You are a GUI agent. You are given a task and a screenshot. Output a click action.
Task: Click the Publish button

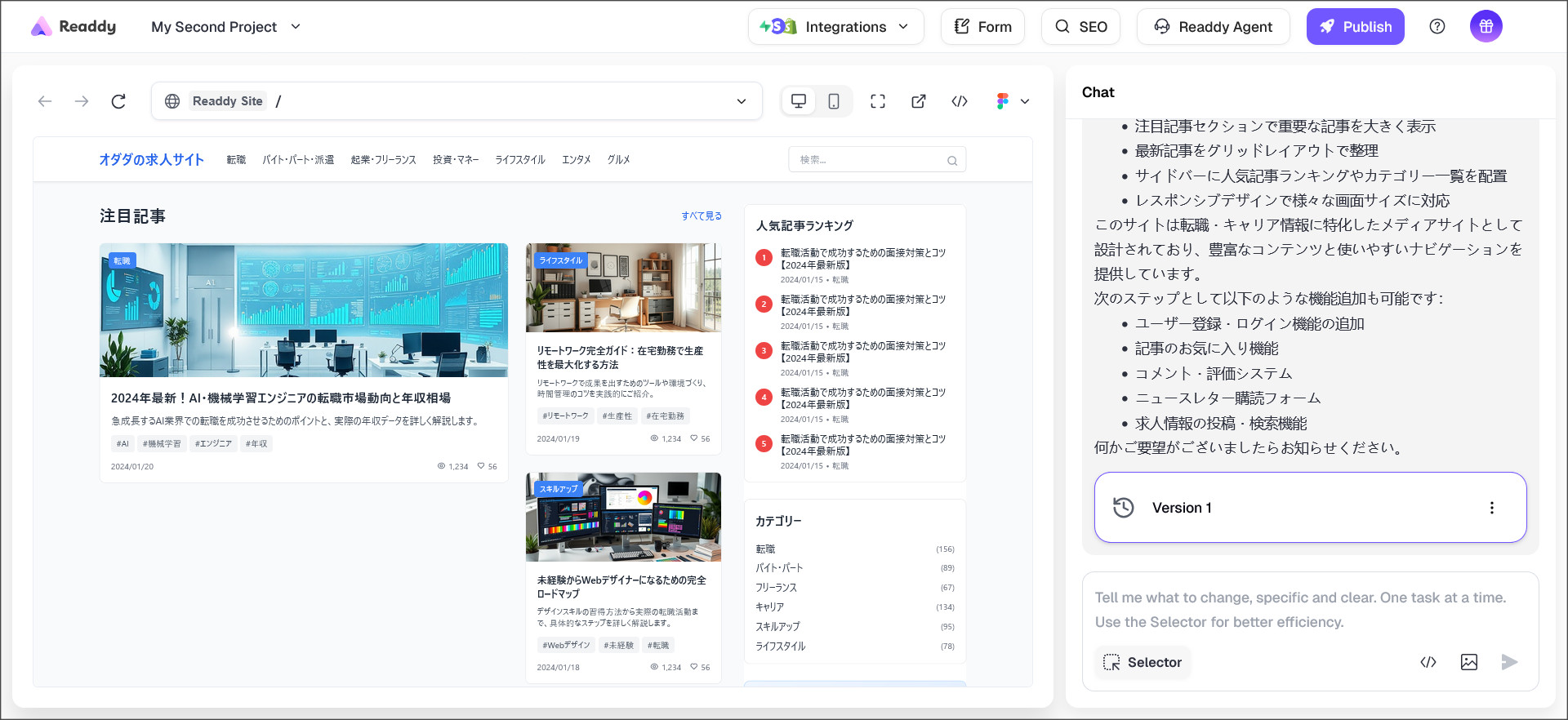tap(1355, 27)
